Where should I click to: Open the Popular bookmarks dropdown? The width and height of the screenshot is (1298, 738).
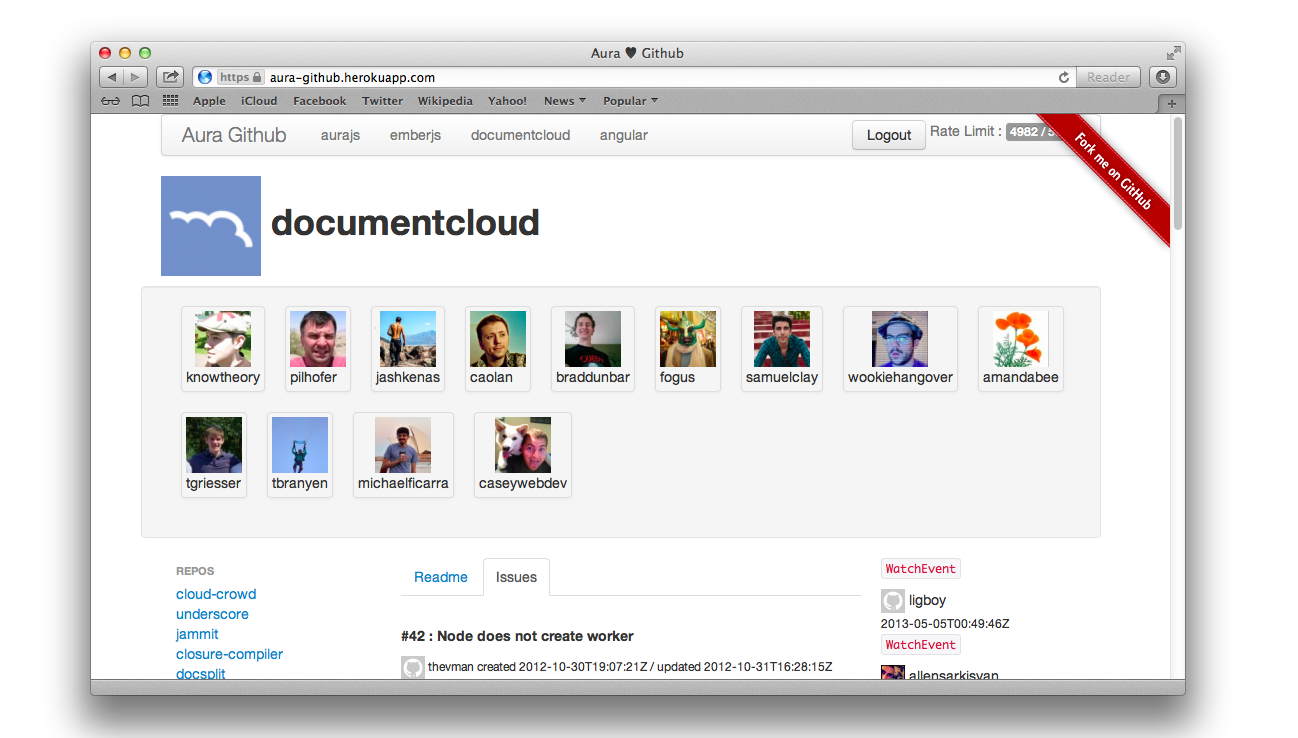pos(630,101)
